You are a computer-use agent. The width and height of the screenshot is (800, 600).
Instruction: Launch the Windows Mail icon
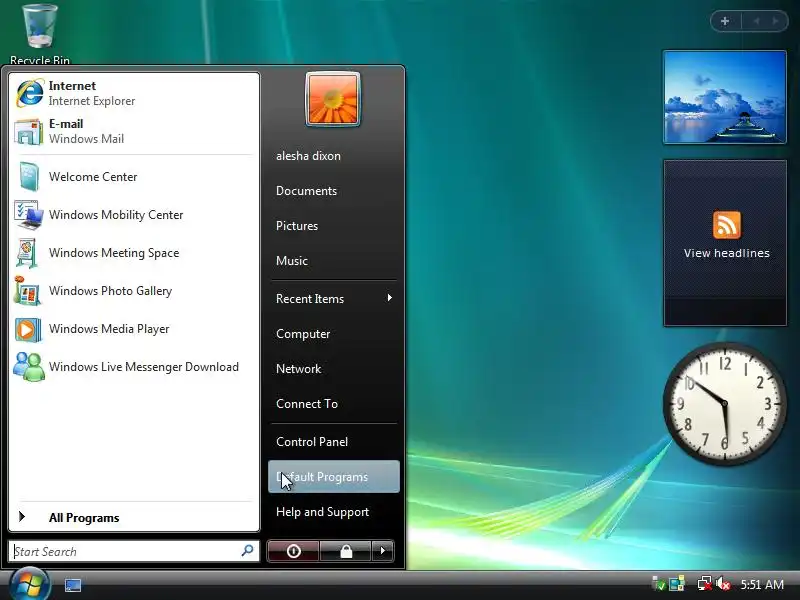[x=29, y=132]
